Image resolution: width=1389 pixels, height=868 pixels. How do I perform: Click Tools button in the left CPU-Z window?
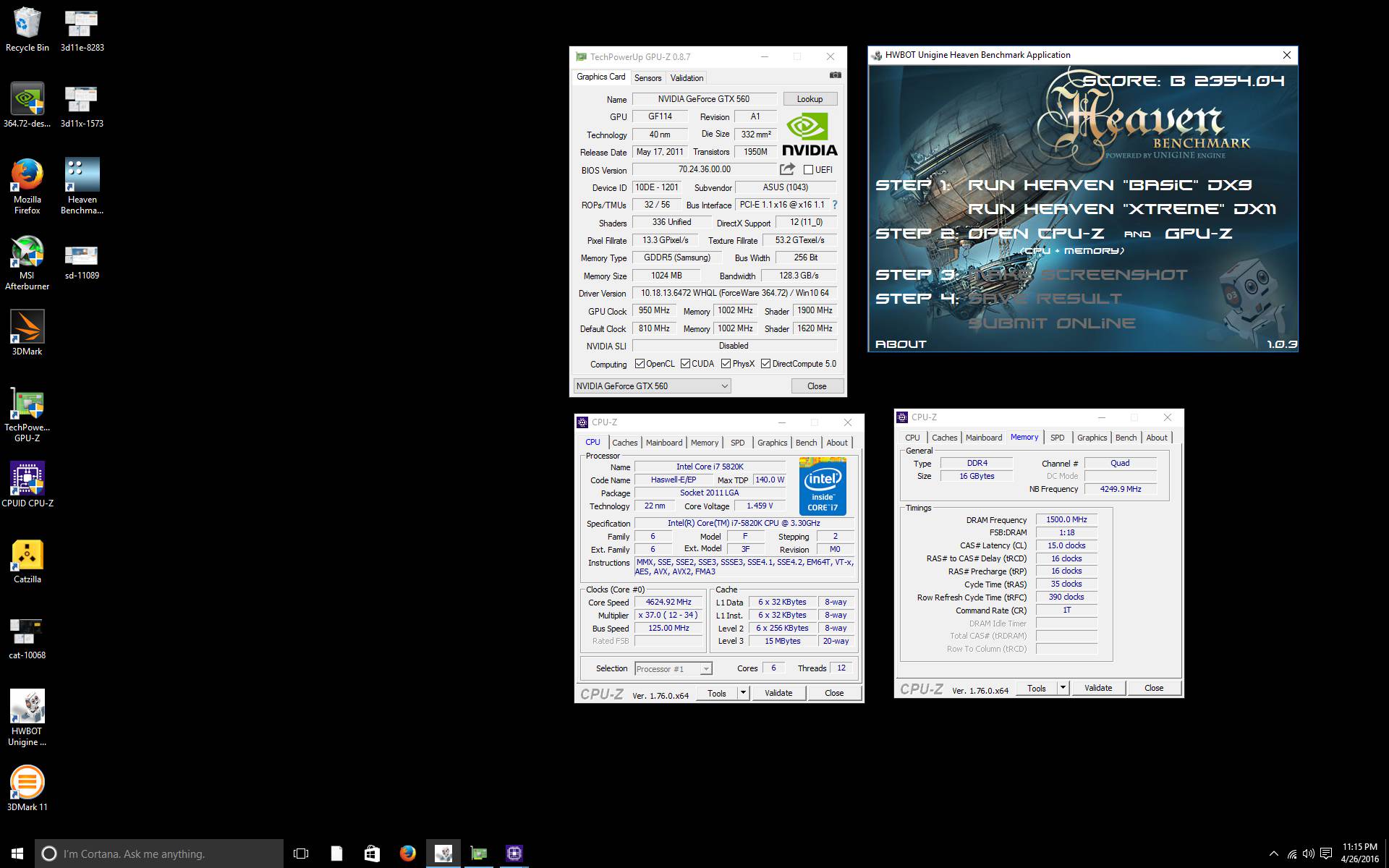click(x=717, y=693)
